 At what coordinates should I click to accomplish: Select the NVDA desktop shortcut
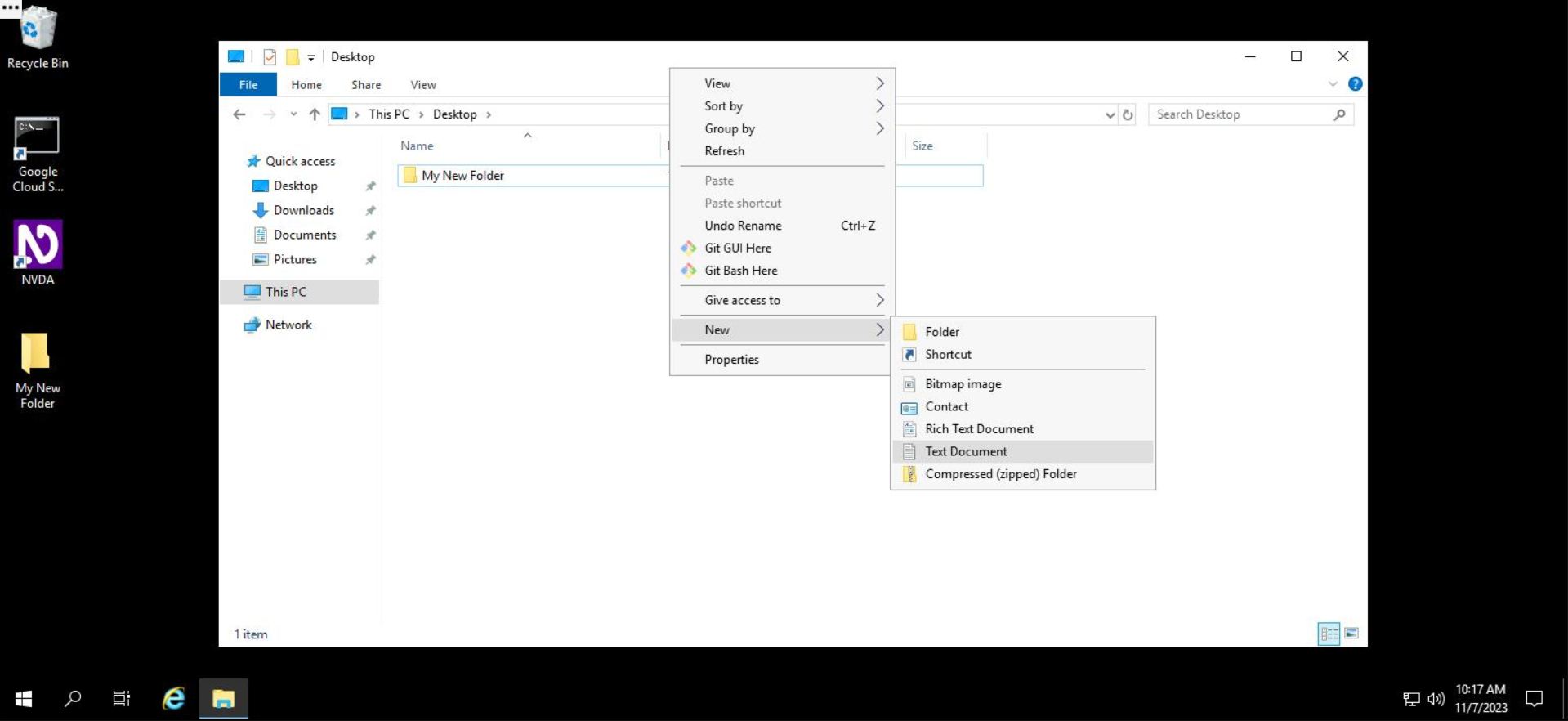tap(38, 253)
